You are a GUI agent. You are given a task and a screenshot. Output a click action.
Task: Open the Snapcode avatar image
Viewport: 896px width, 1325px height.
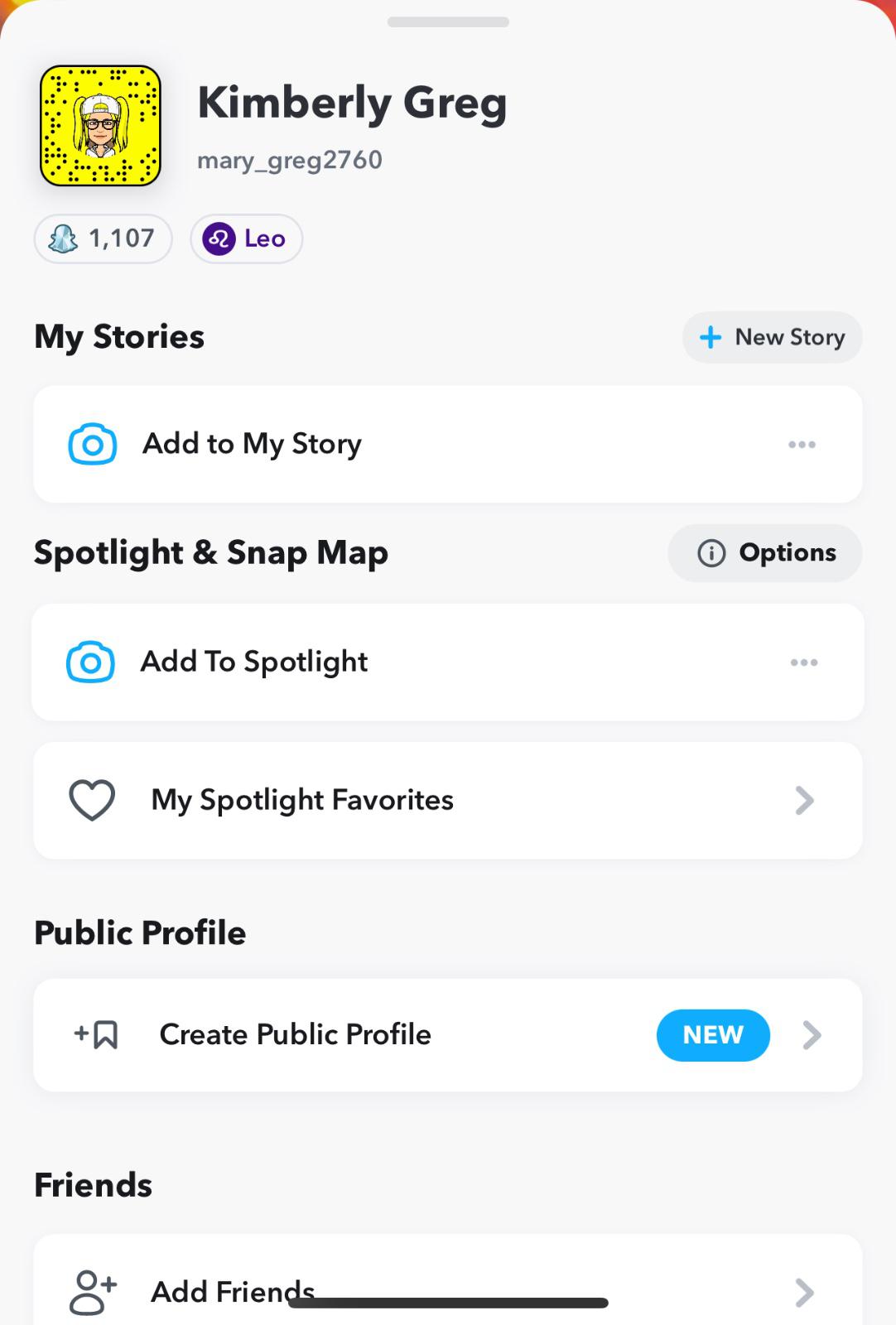pos(100,126)
